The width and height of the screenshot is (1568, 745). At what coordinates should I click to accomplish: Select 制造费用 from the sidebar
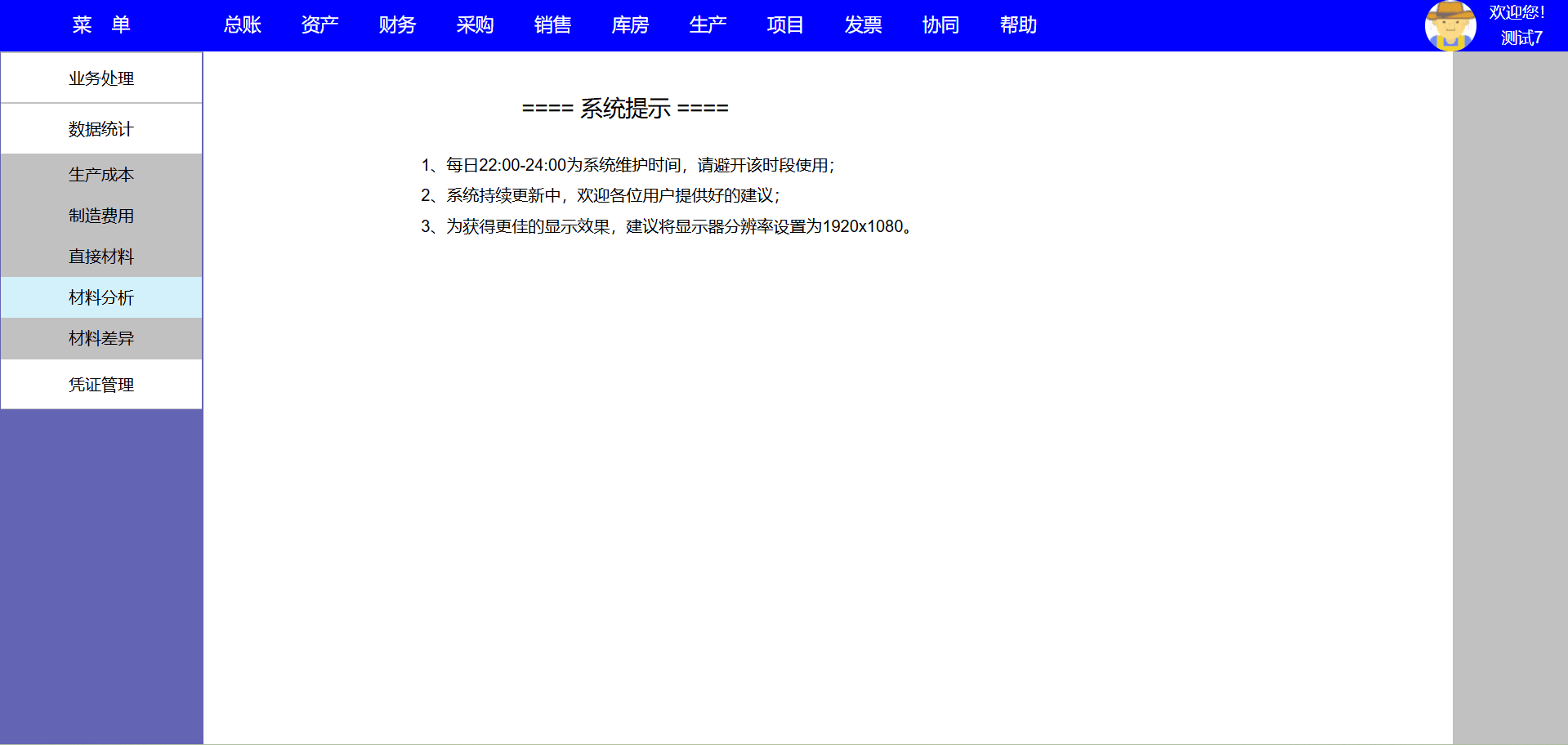101,216
